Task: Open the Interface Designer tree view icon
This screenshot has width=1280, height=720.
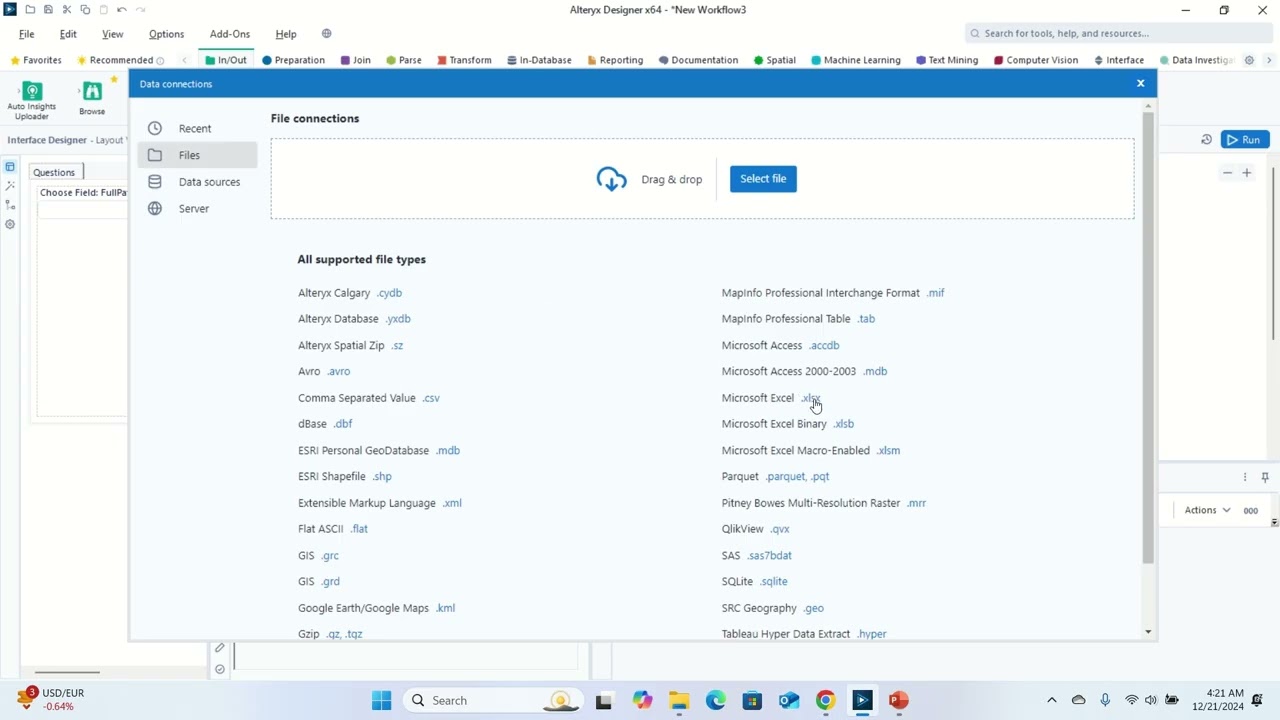Action: (10, 205)
